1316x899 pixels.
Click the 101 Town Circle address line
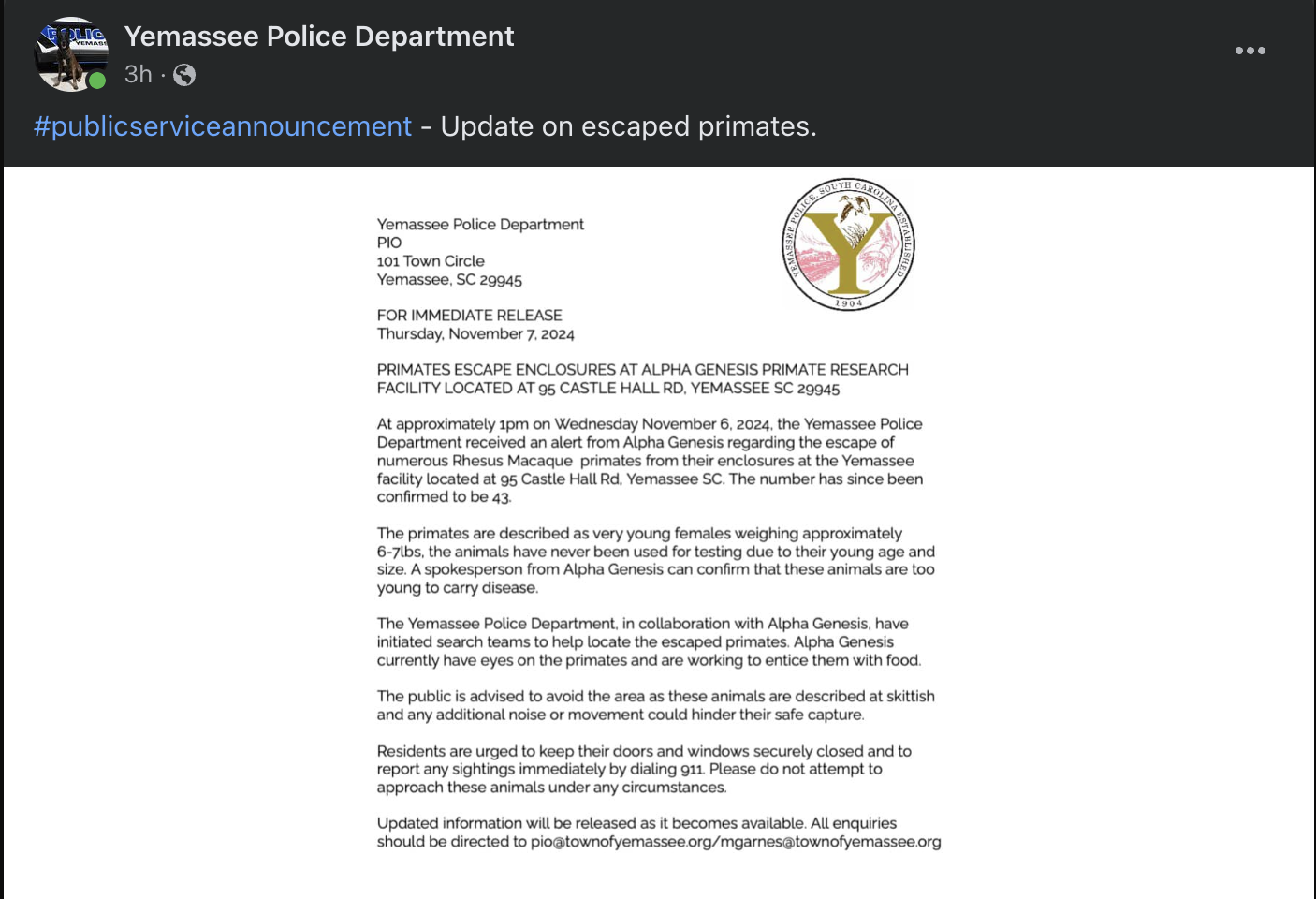pyautogui.click(x=431, y=261)
